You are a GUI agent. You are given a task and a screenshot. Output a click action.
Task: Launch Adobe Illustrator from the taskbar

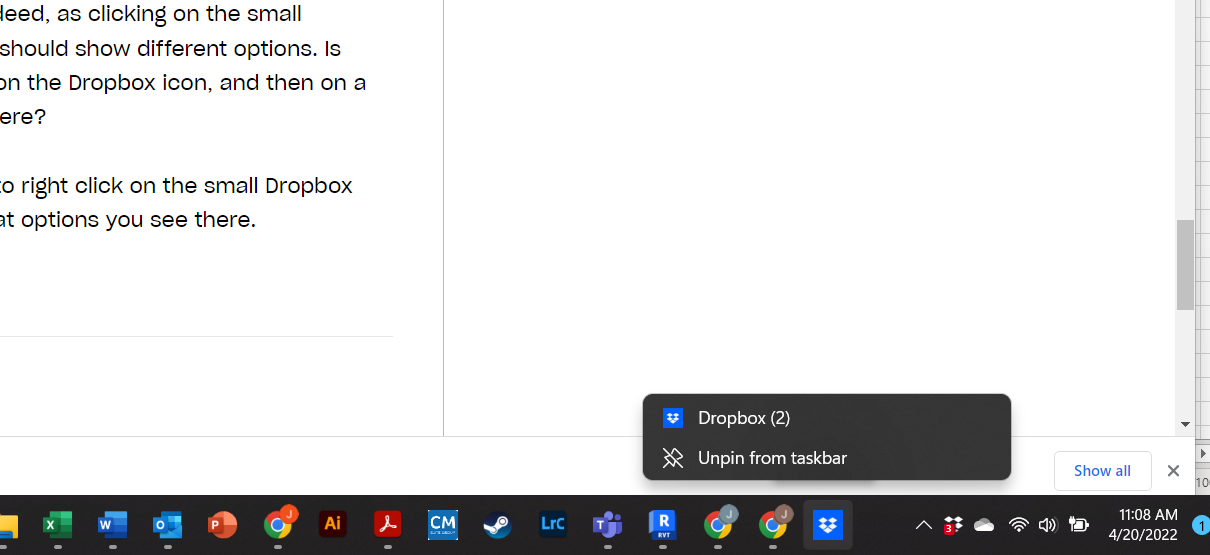(333, 523)
